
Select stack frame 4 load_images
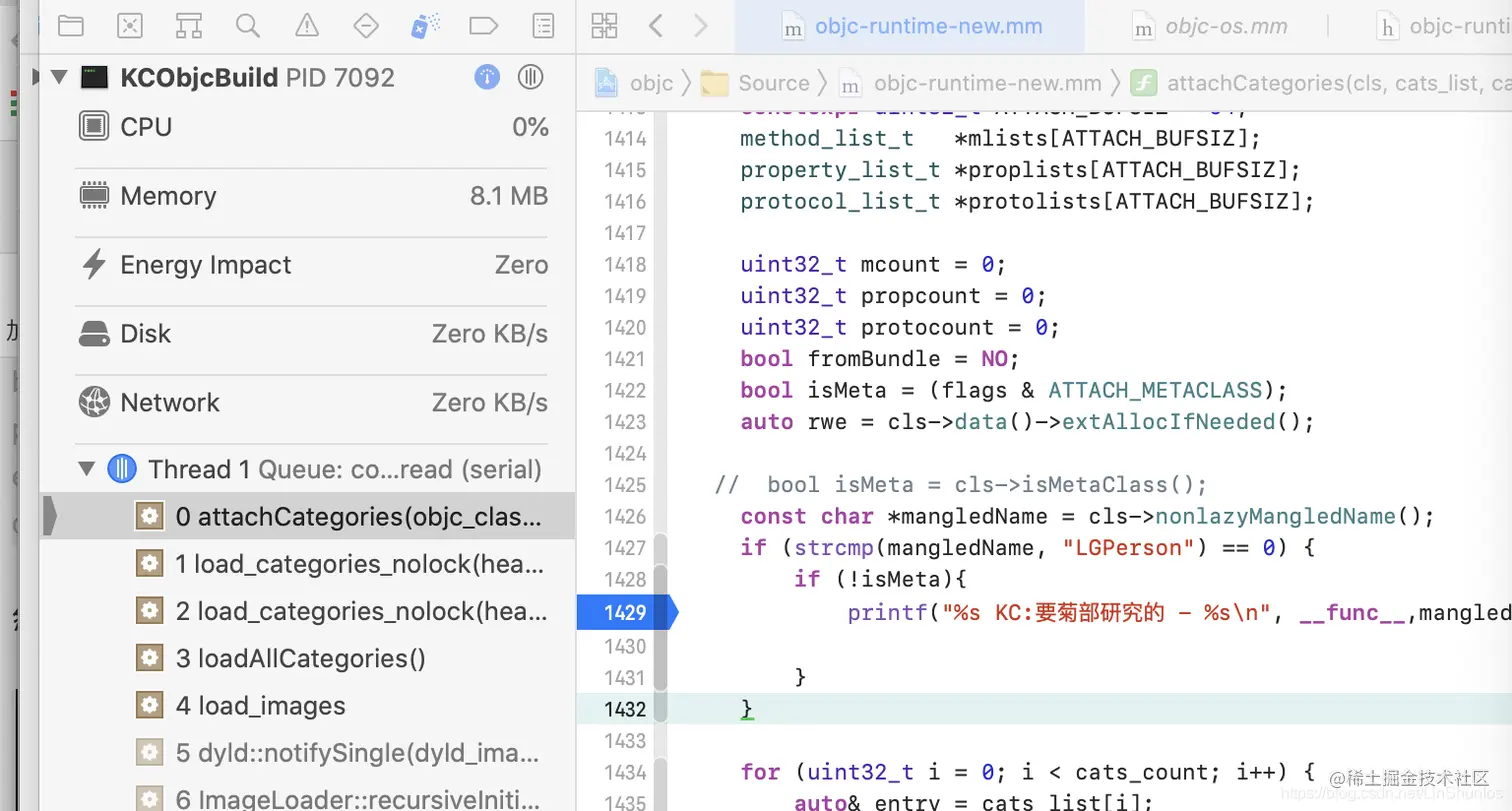[x=308, y=705]
